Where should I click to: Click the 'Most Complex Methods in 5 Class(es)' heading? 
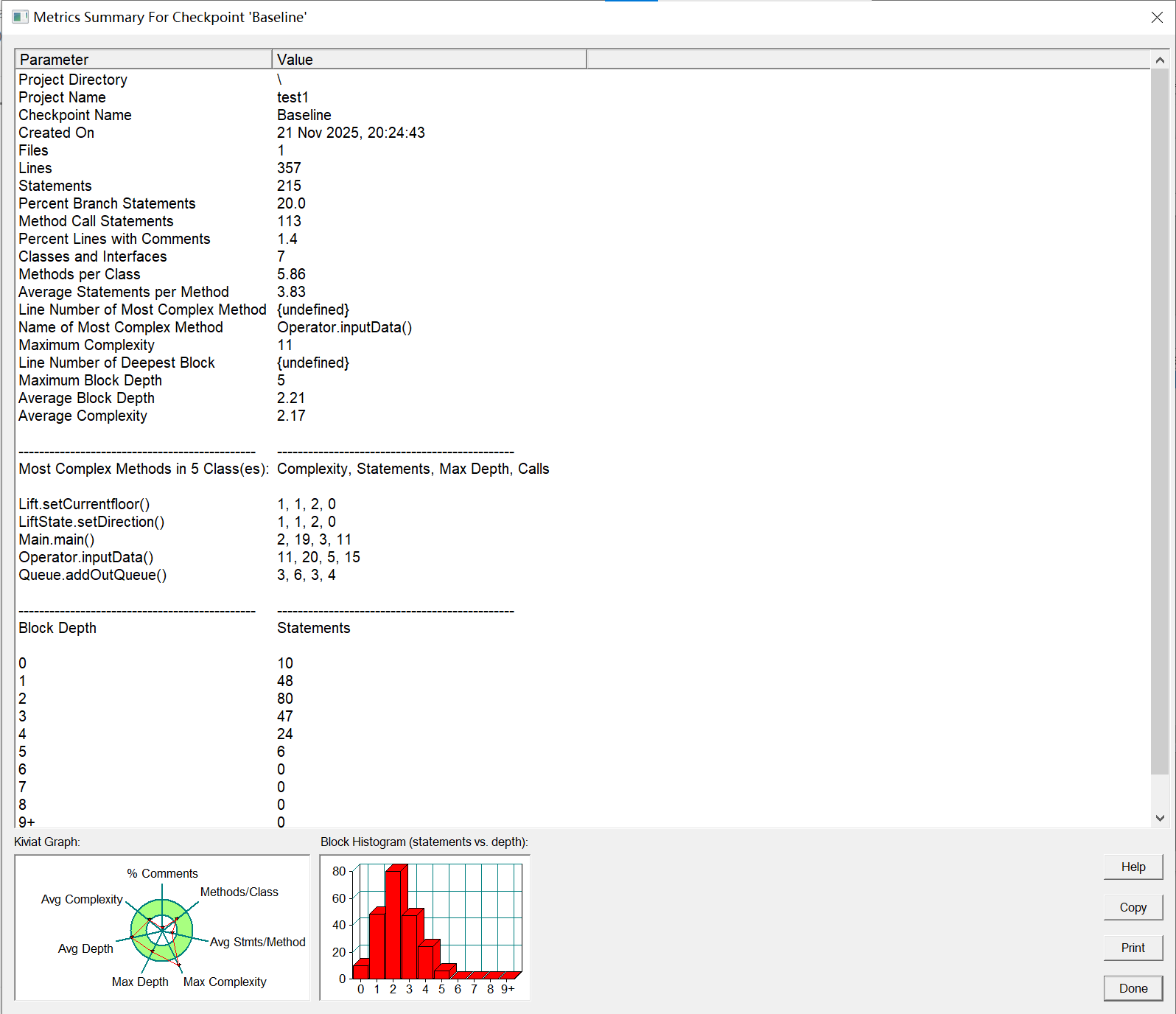pos(144,469)
